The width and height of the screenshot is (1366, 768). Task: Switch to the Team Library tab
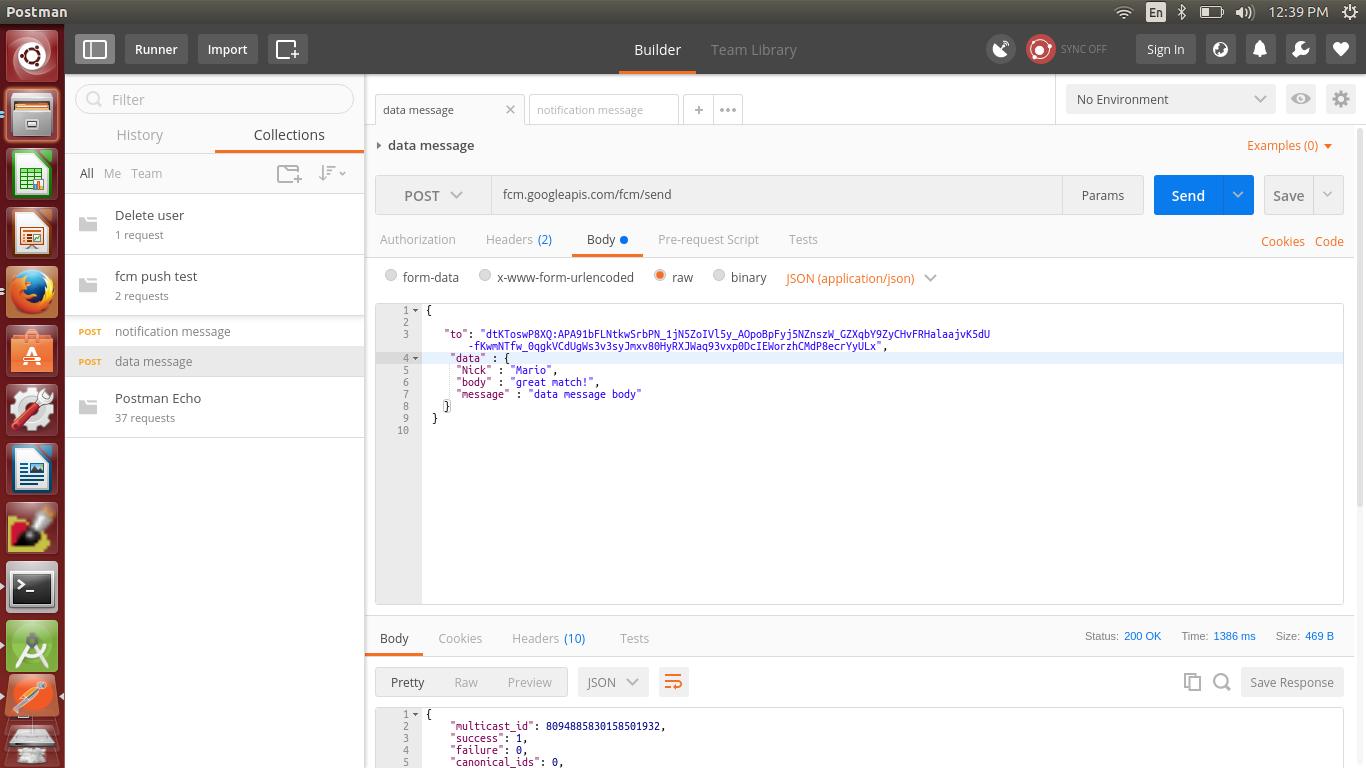[754, 49]
